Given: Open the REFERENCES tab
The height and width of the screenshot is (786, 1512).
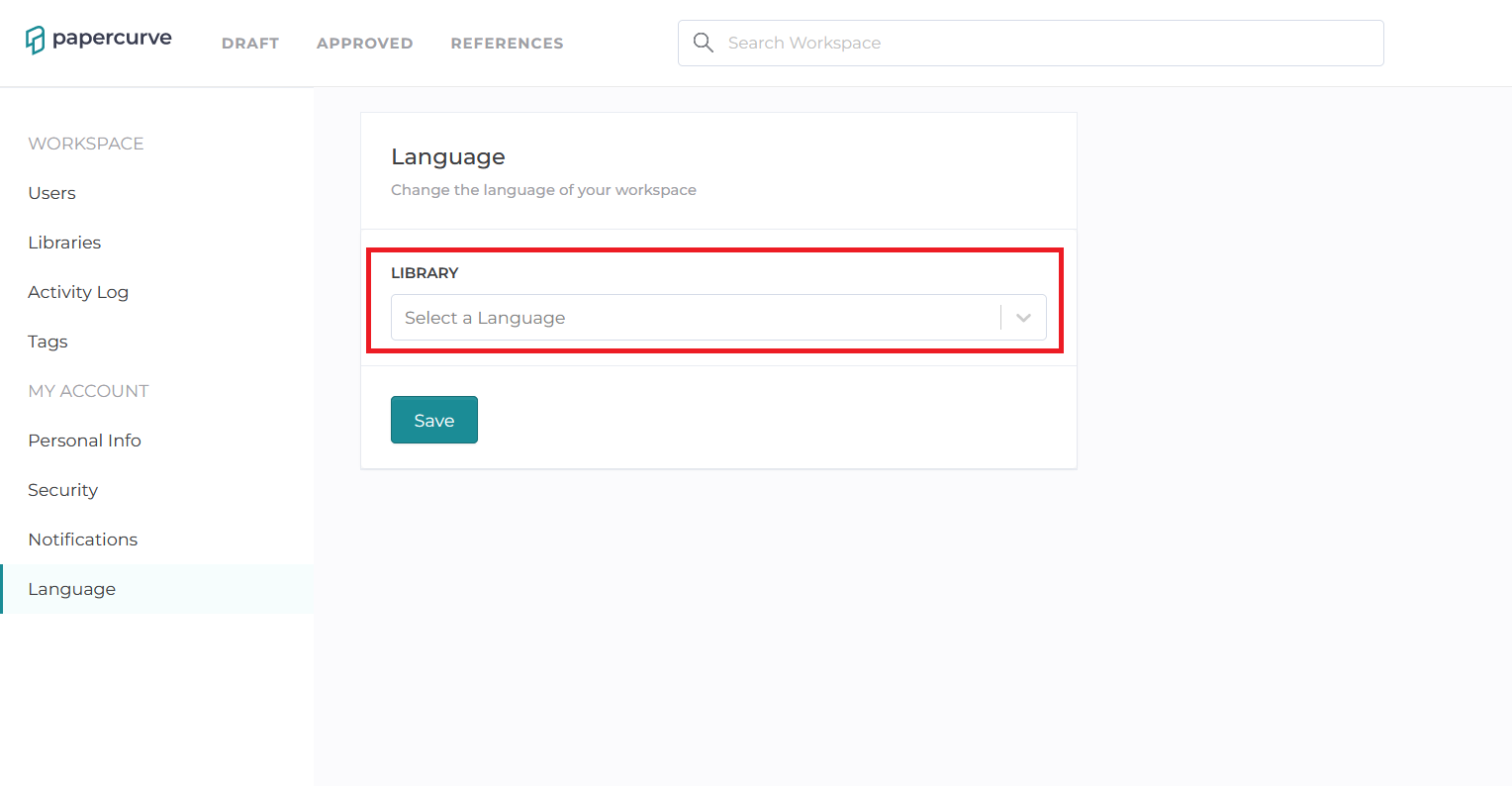Looking at the screenshot, I should [507, 43].
